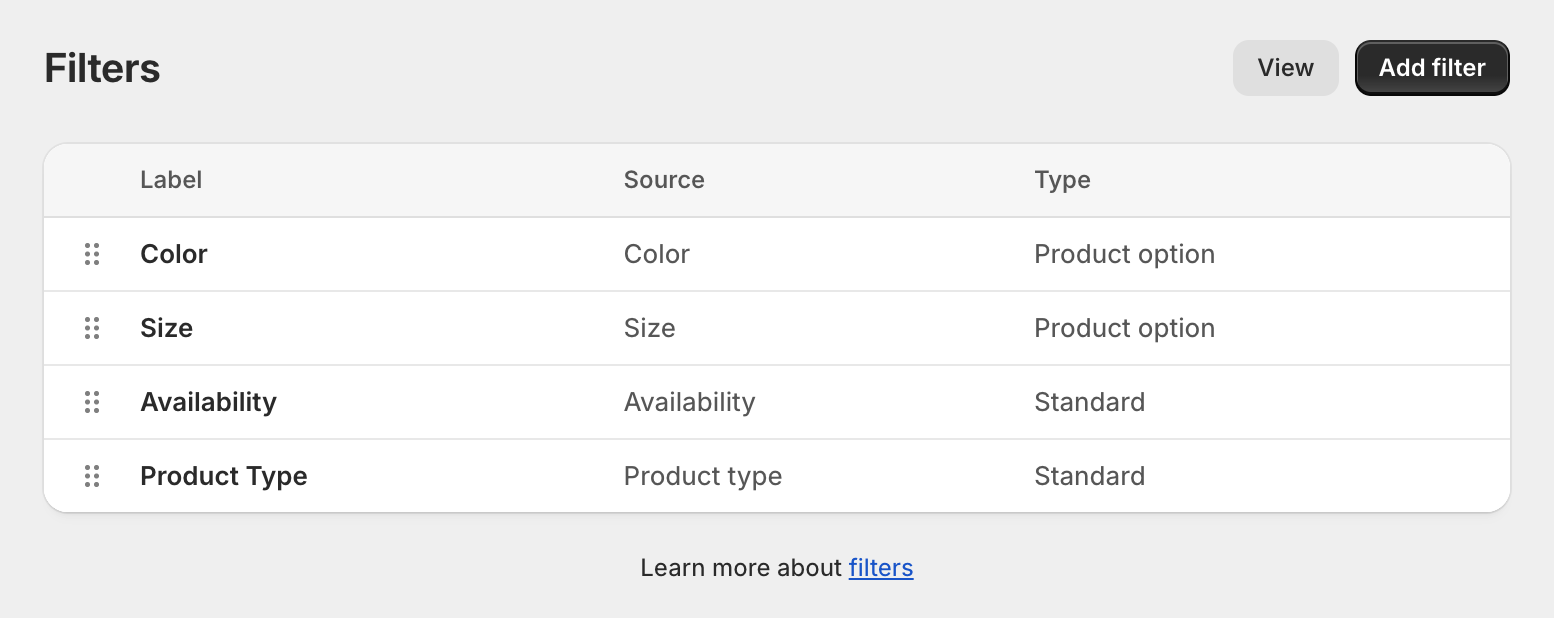1554x618 pixels.
Task: Open the Size filter label
Action: coord(166,328)
